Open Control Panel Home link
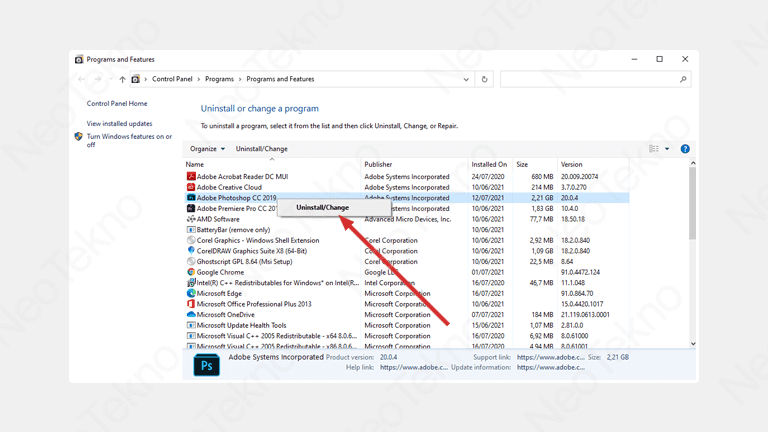This screenshot has width=768, height=432. [117, 103]
